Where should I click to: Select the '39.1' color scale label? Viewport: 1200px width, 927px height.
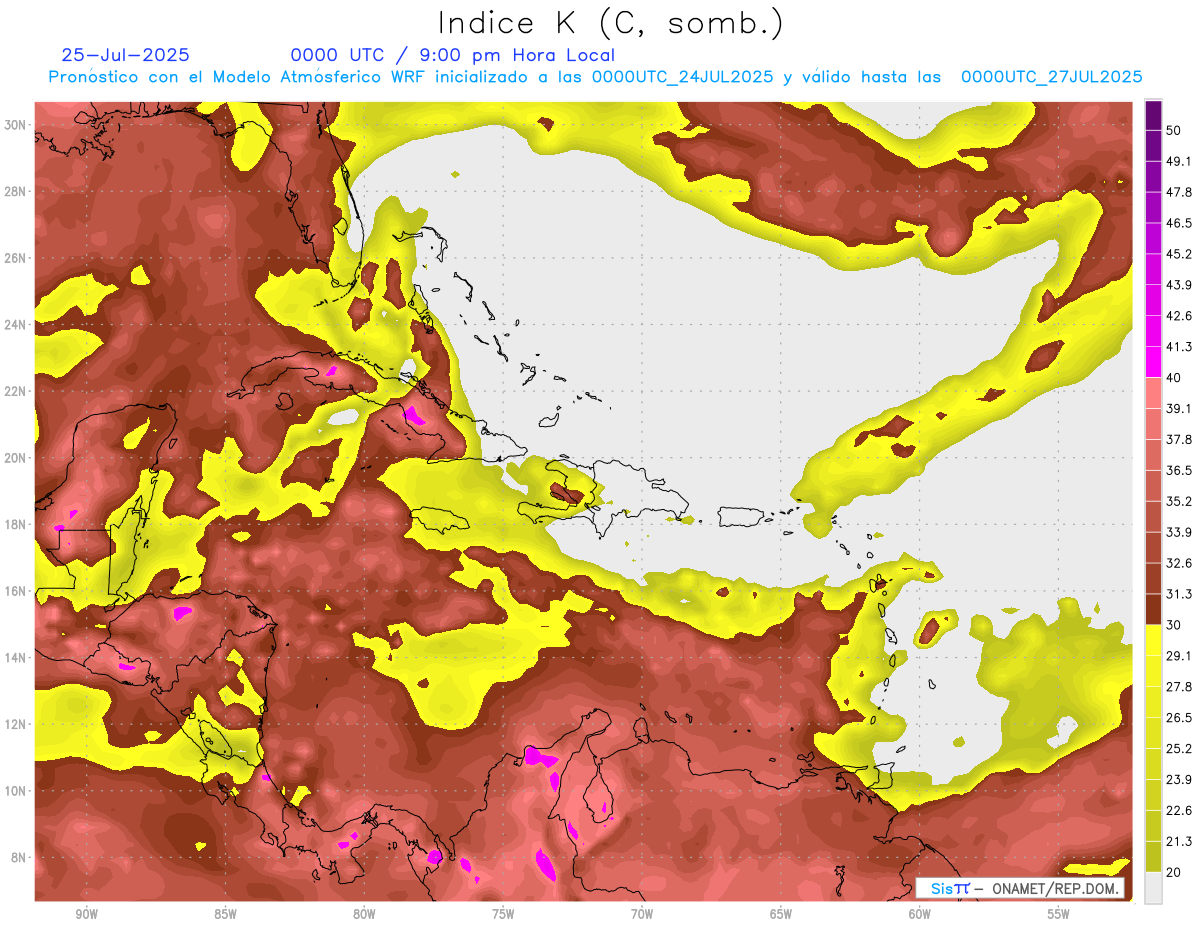pos(1178,408)
